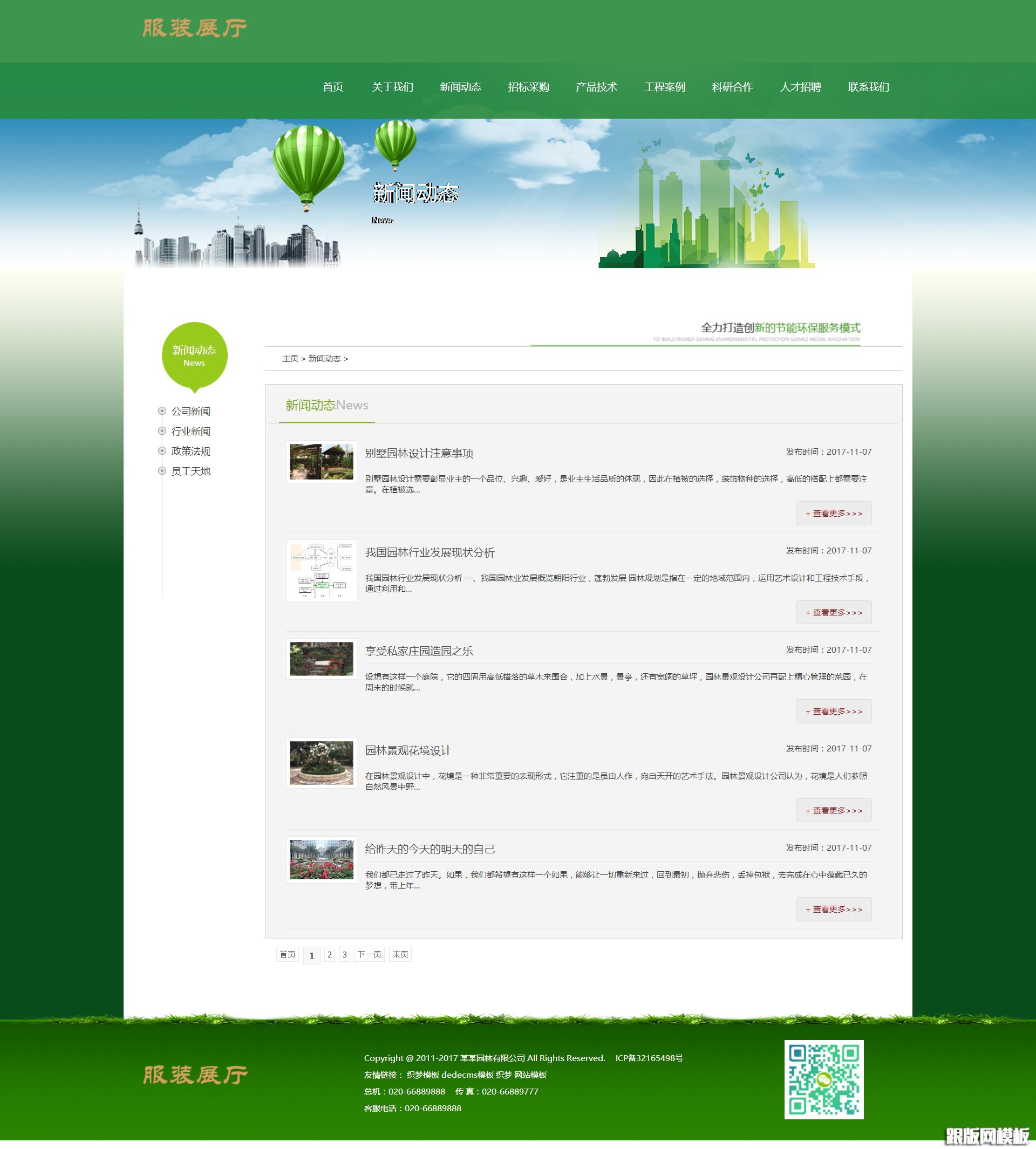Click 主页 in the breadcrumb
This screenshot has width=1036, height=1149.
(x=290, y=359)
